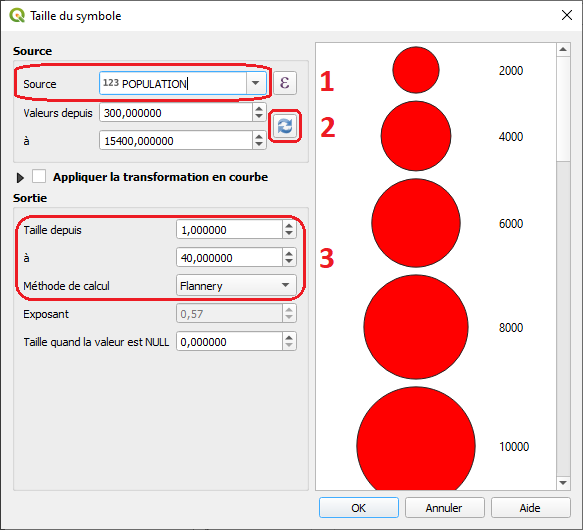Image resolution: width=583 pixels, height=530 pixels.
Task: Click the Annuler button
Action: [445, 508]
